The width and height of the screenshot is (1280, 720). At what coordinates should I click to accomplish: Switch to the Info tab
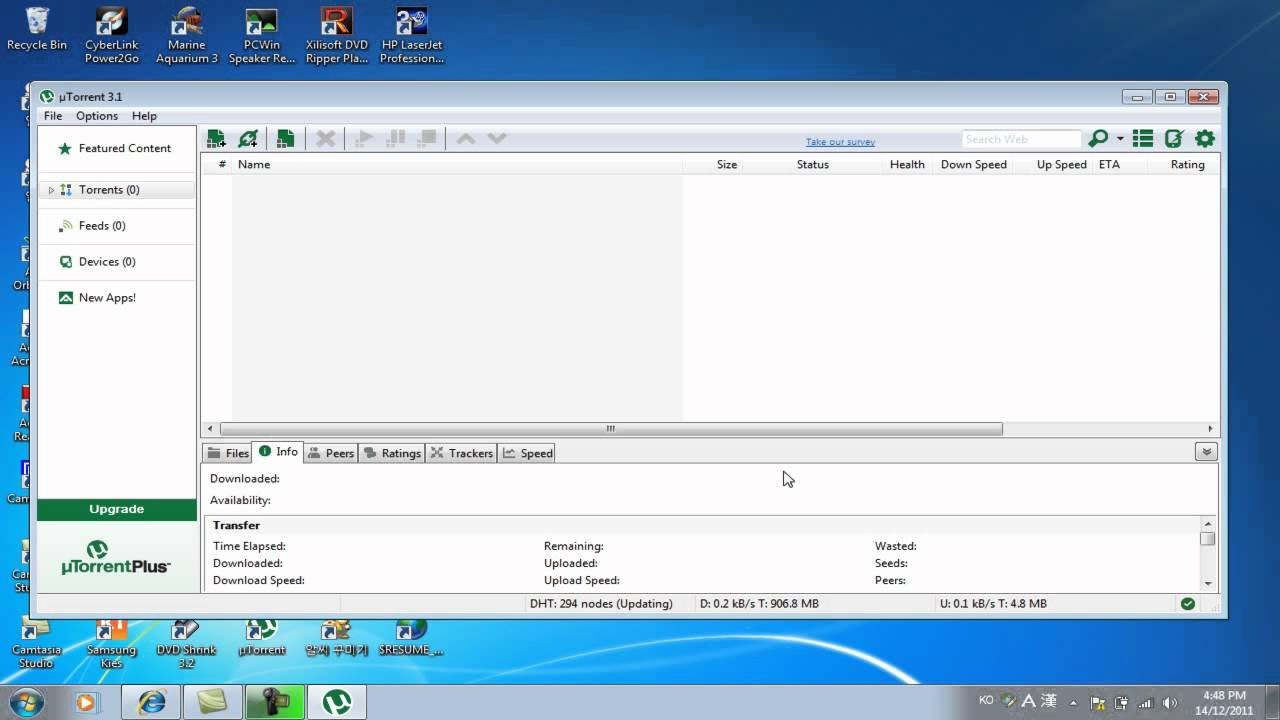click(278, 452)
